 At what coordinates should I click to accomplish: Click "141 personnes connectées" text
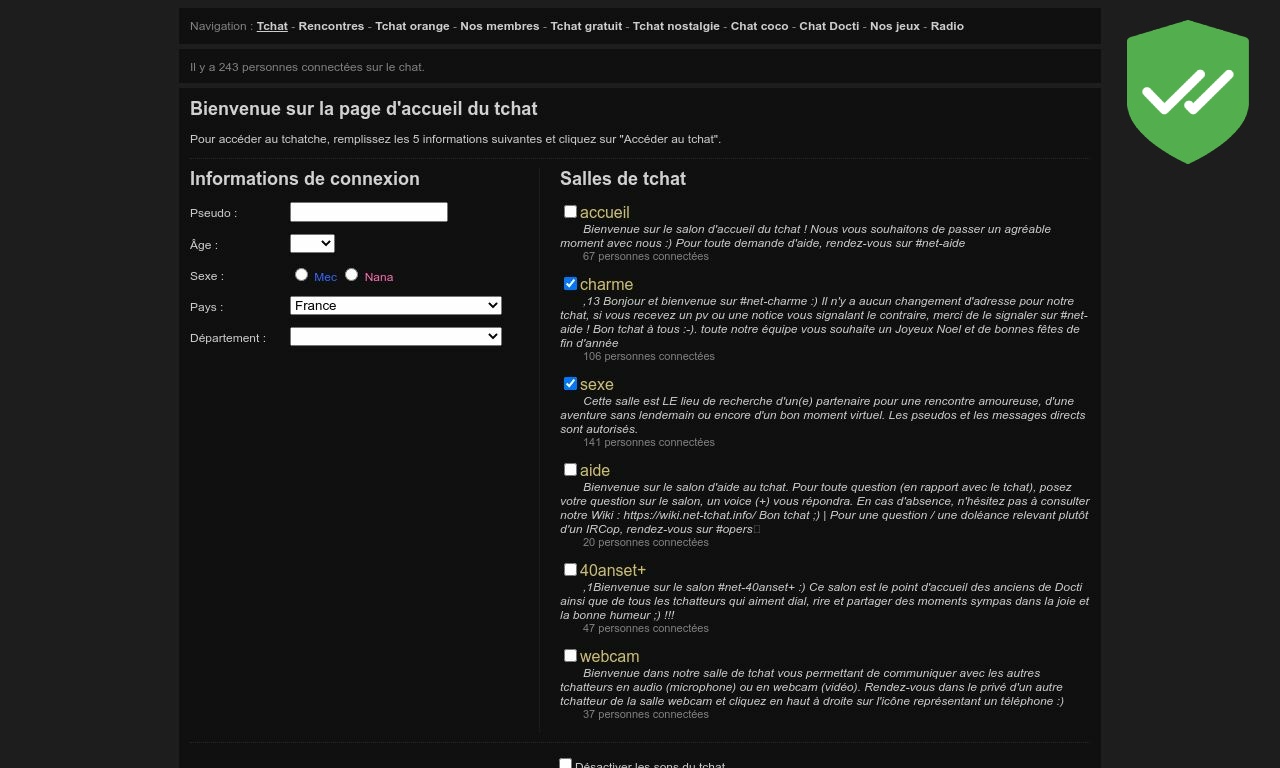(649, 442)
